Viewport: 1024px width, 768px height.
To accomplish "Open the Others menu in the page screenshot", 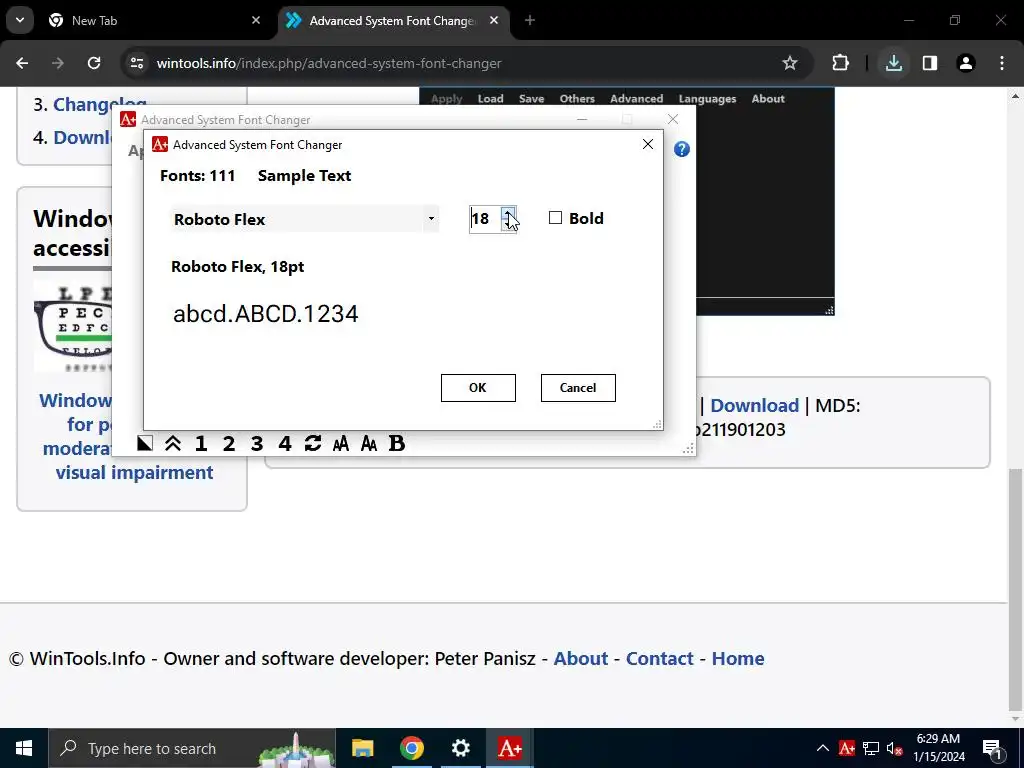I will click(x=577, y=99).
